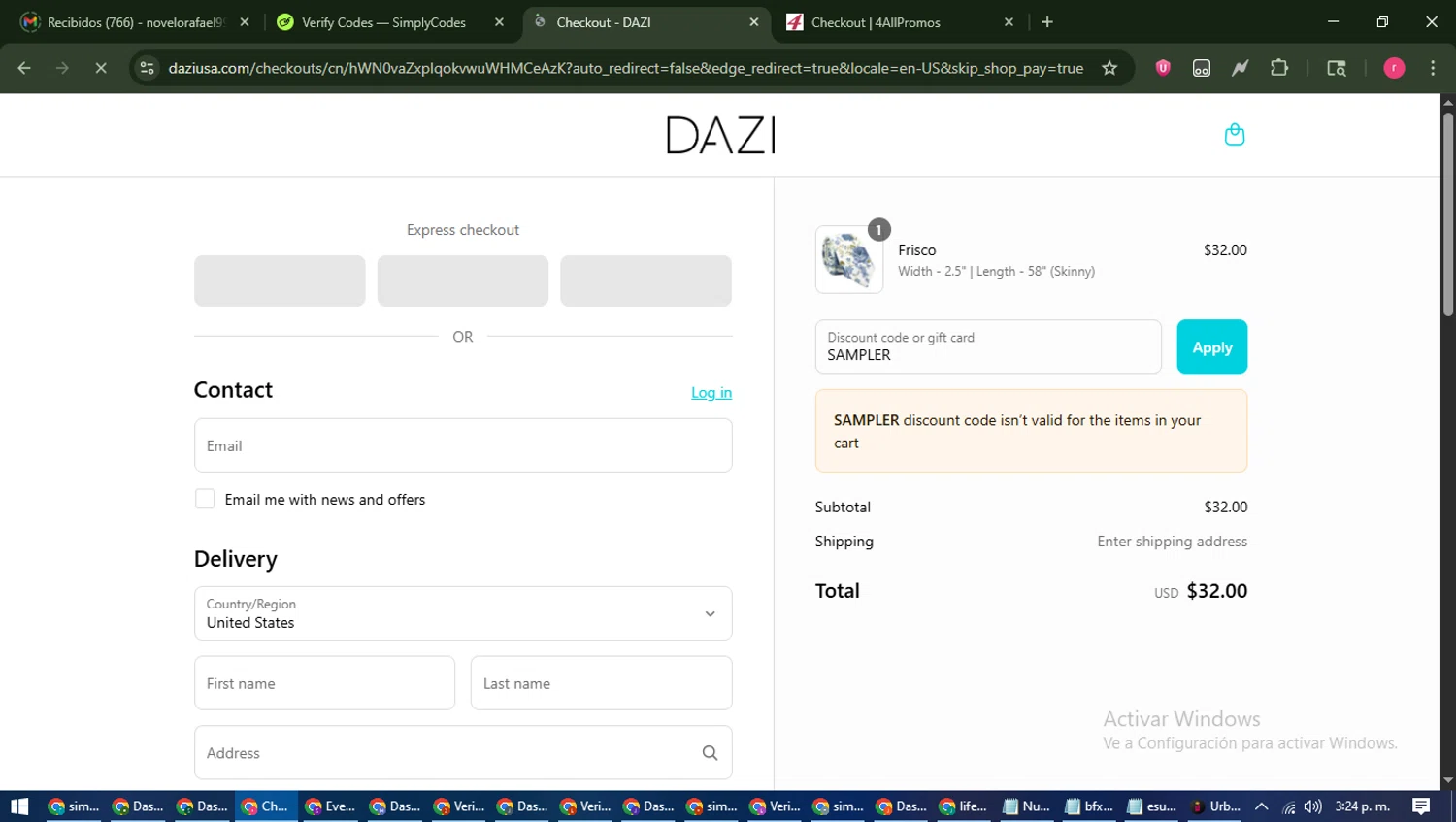The height and width of the screenshot is (822, 1456).
Task: Focus the Email input field
Action: (x=463, y=445)
